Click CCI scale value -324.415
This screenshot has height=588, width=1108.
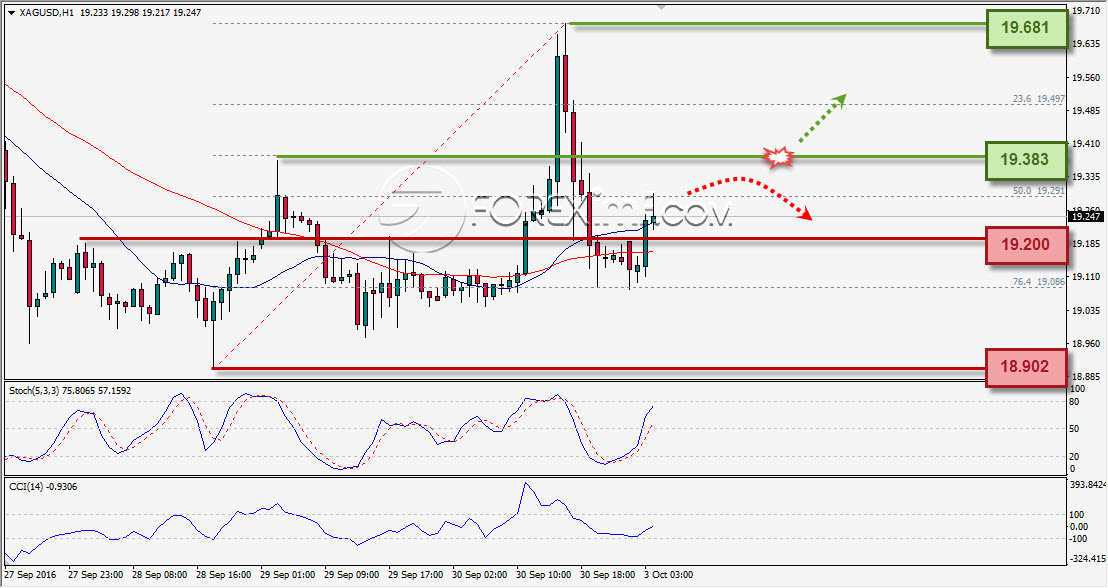(x=1088, y=559)
